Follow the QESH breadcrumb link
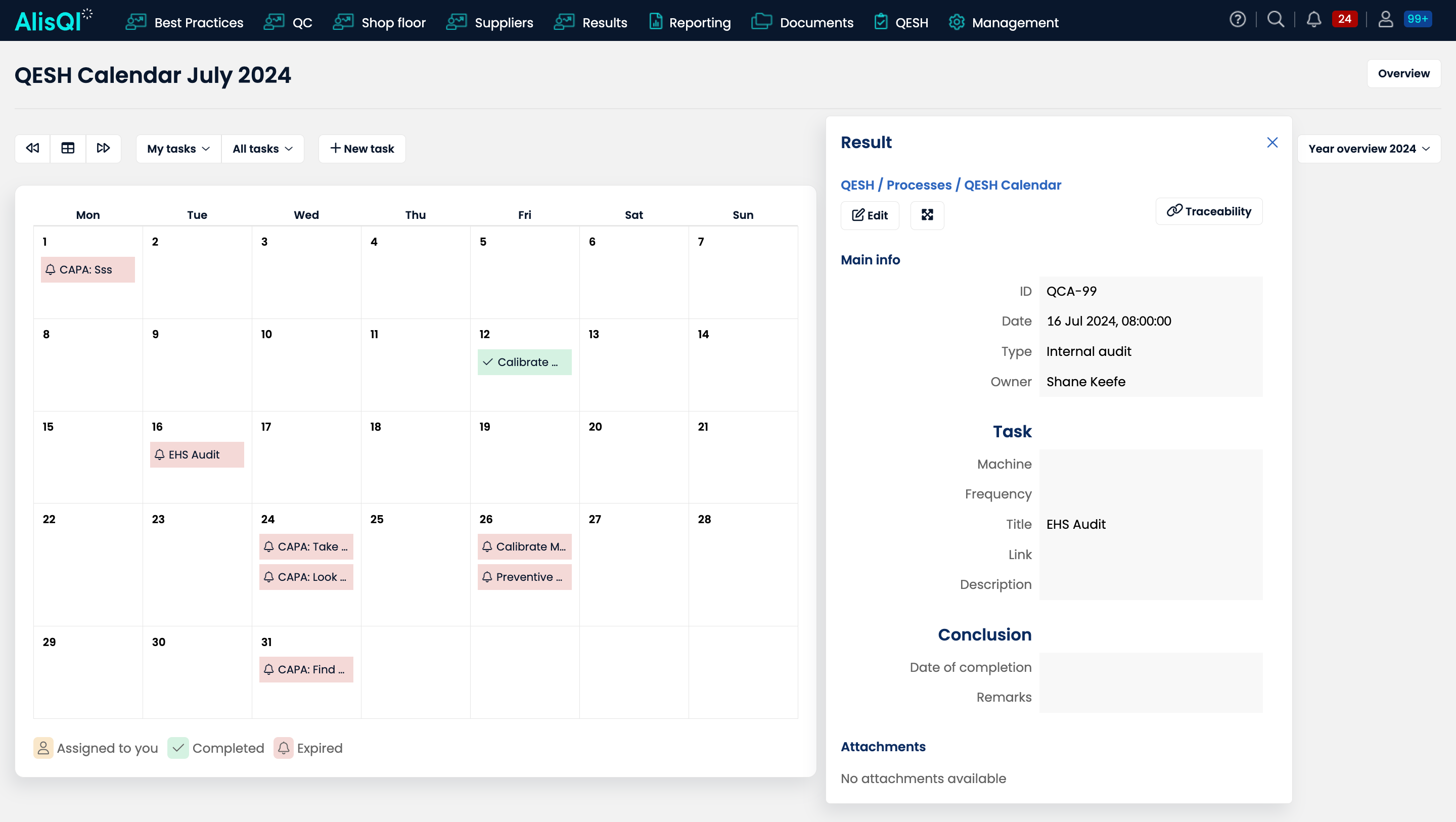Screen dimensions: 1456x822 (x=857, y=185)
